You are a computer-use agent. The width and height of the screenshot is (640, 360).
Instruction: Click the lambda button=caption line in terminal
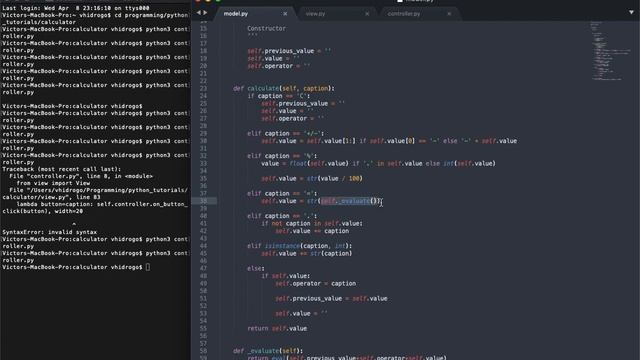click(x=102, y=204)
